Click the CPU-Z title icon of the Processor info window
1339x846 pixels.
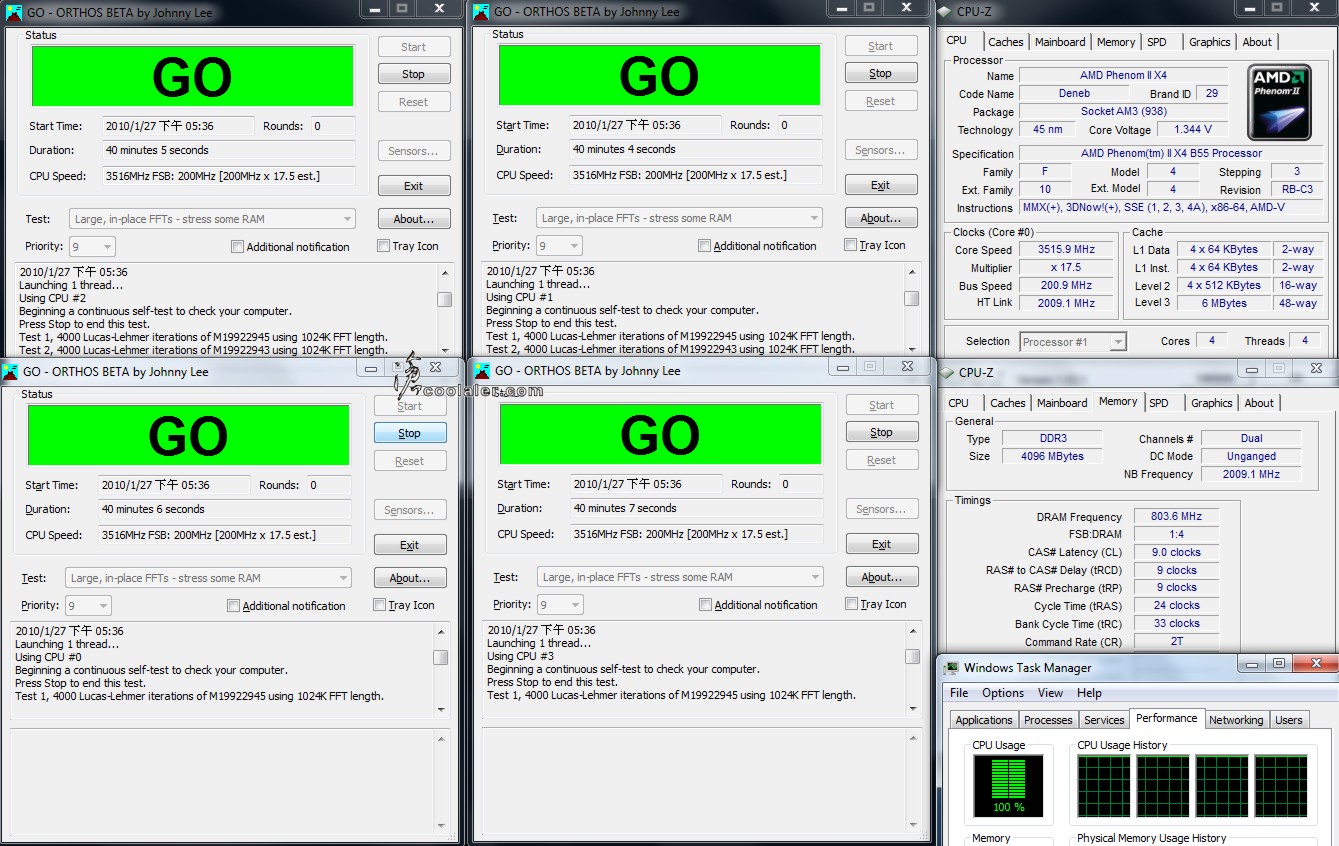946,11
